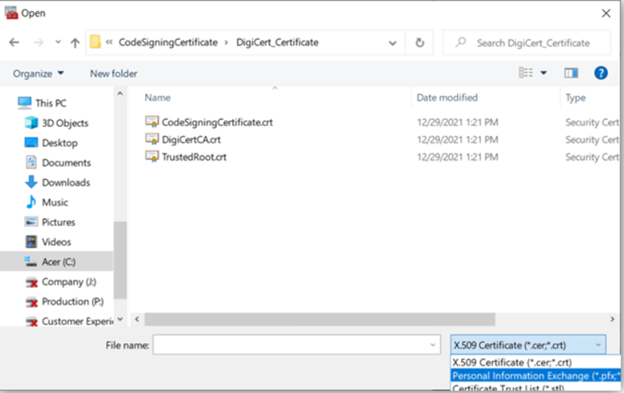Click the Forward navigation arrow
The image size is (624, 393).
[x=39, y=42]
